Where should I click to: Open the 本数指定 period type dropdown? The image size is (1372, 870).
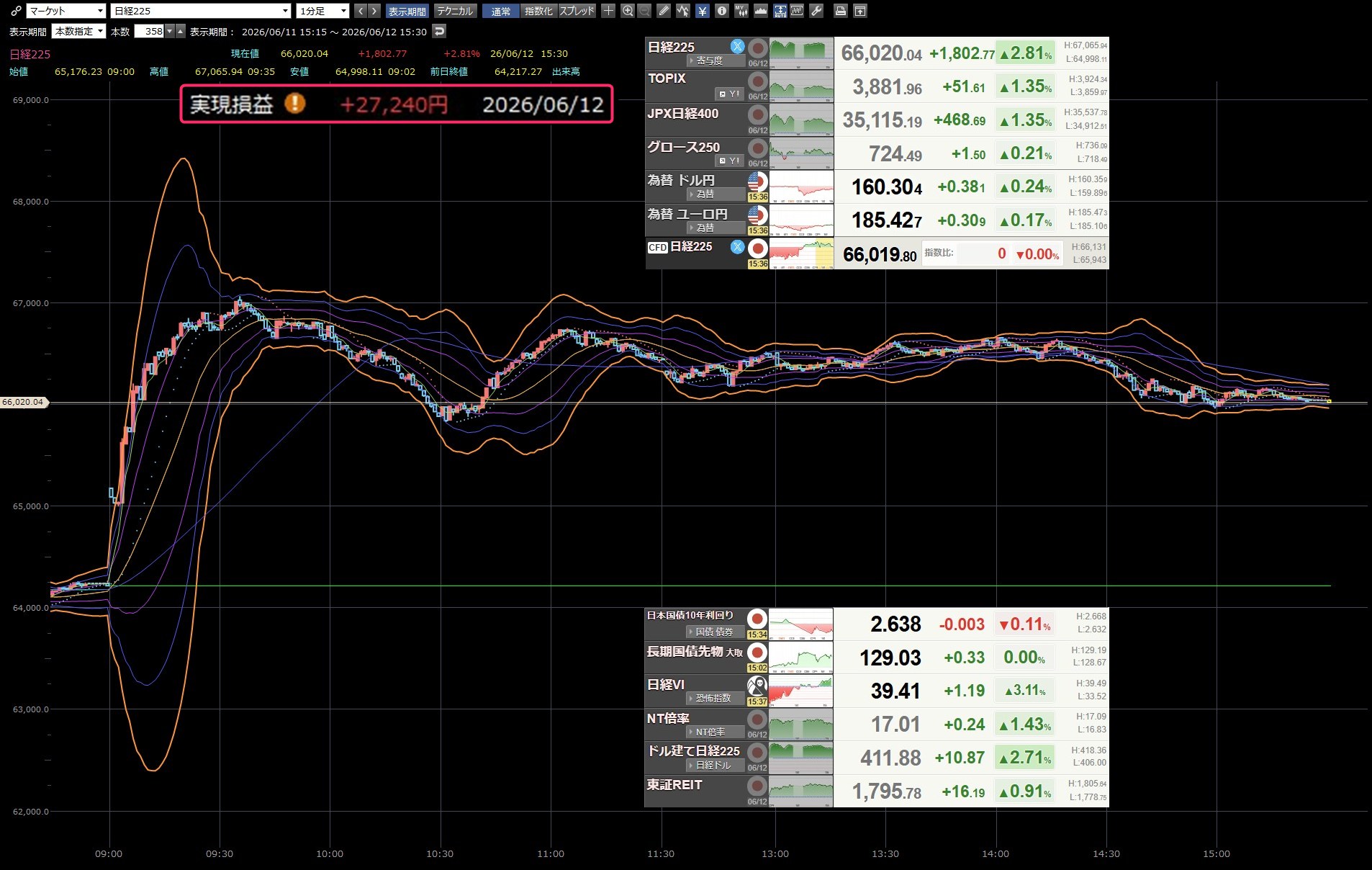(79, 31)
